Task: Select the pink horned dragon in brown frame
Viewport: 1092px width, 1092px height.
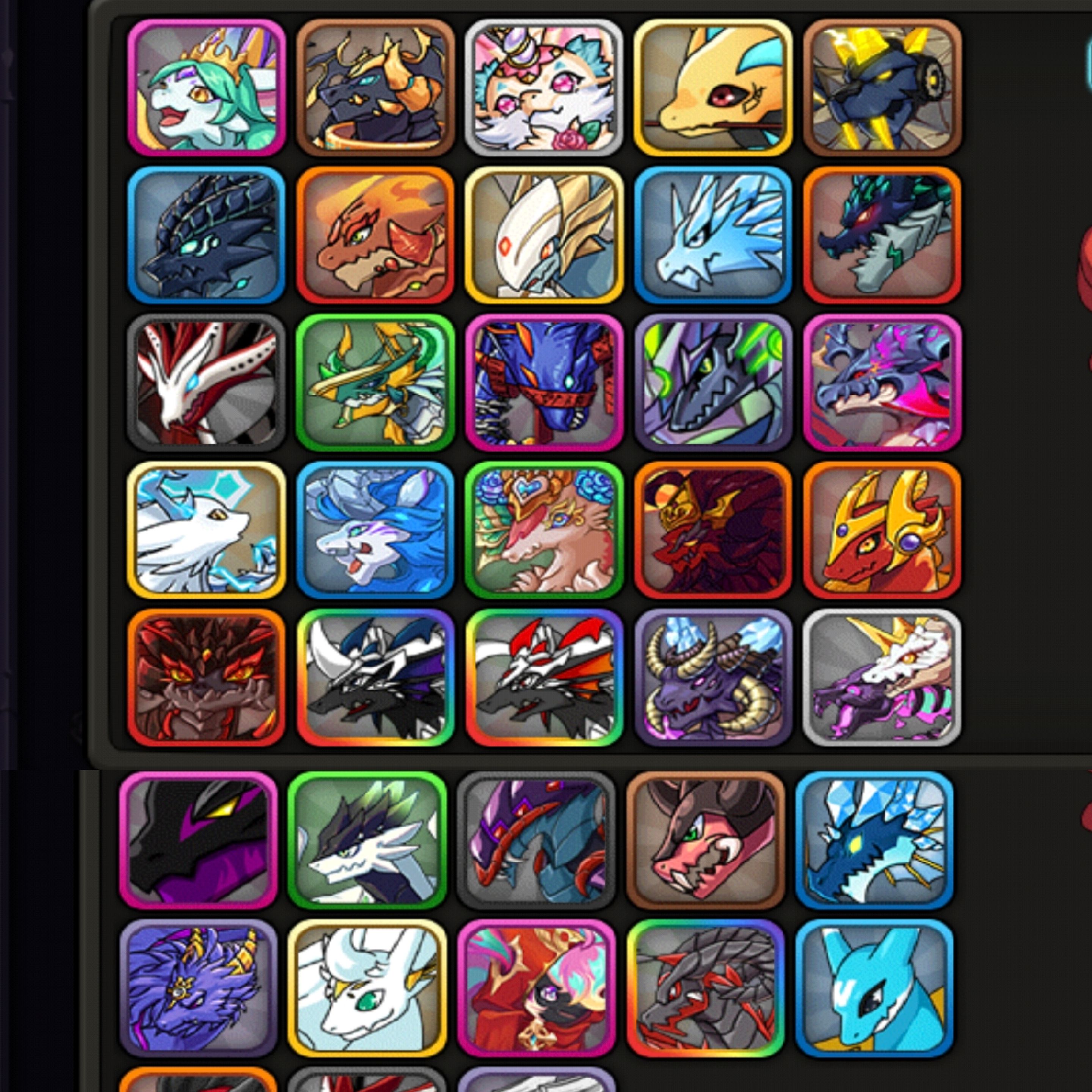Action: (x=705, y=841)
